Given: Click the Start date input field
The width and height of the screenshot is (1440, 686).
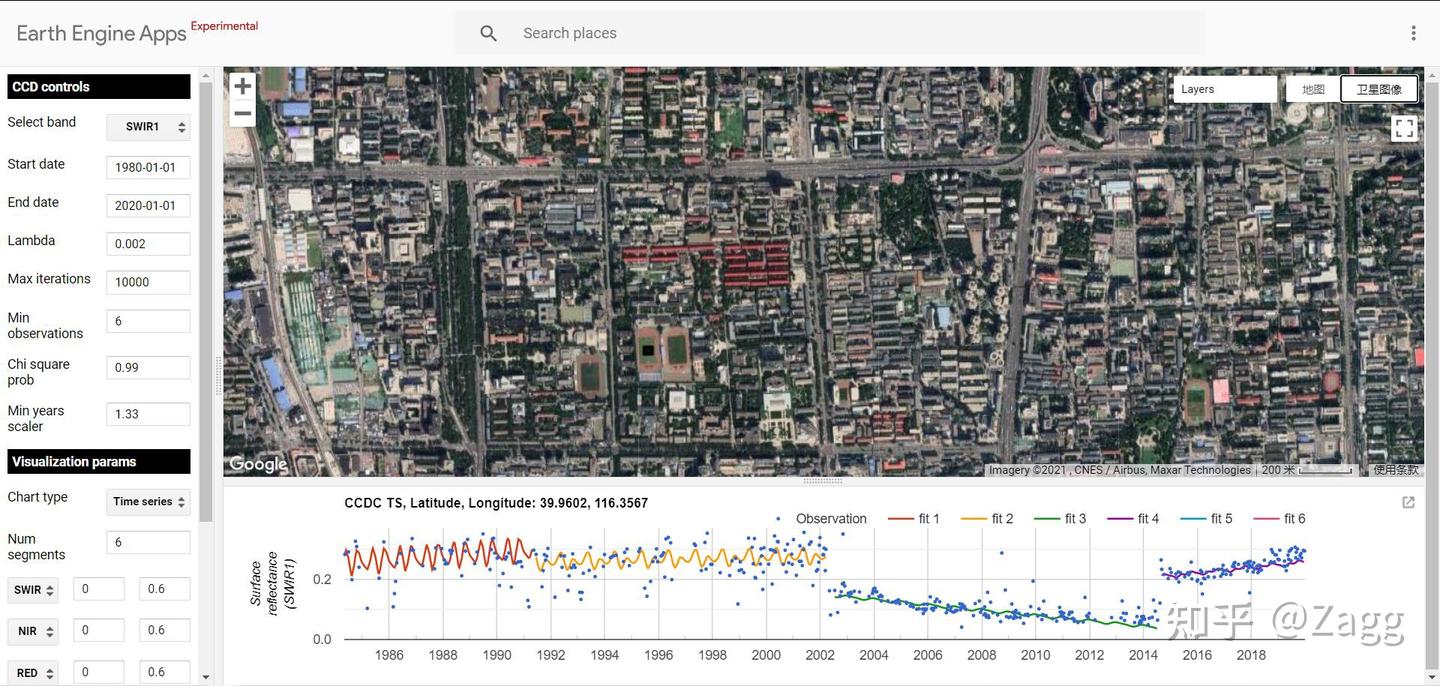Looking at the screenshot, I should point(148,167).
